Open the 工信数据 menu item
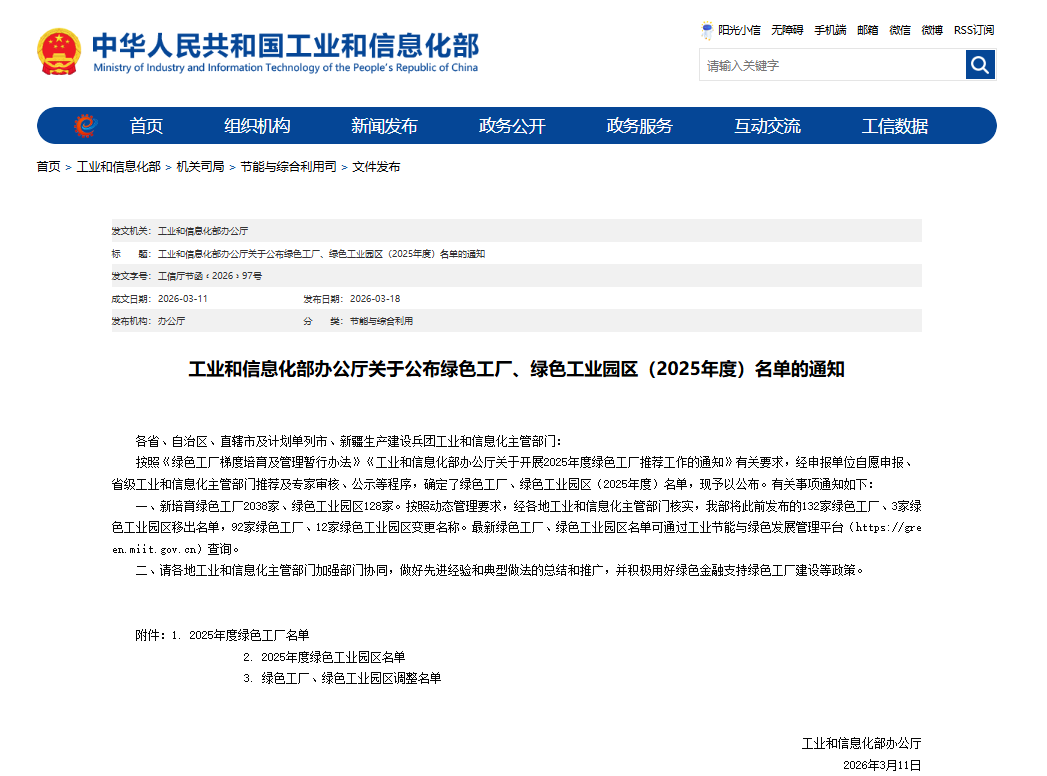Screen dimensions: 1047x776 (x=895, y=126)
